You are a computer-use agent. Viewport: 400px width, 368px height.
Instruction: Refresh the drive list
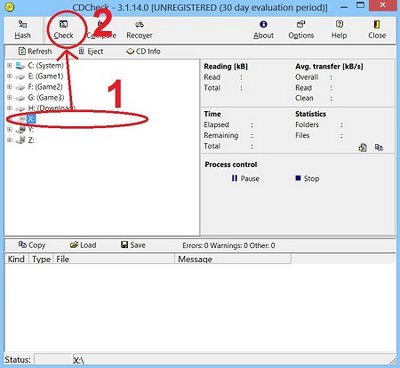(35, 51)
